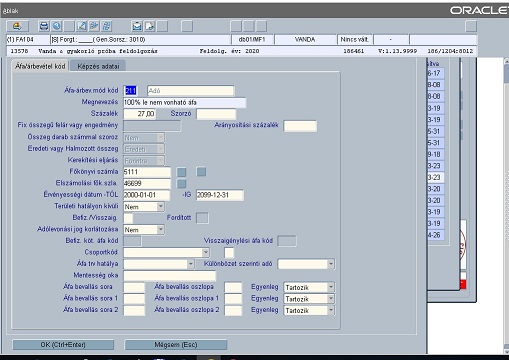Image resolution: width=509 pixels, height=360 pixels.
Task: Click the Áfa bevallás sora 2 field
Action: coord(134,310)
